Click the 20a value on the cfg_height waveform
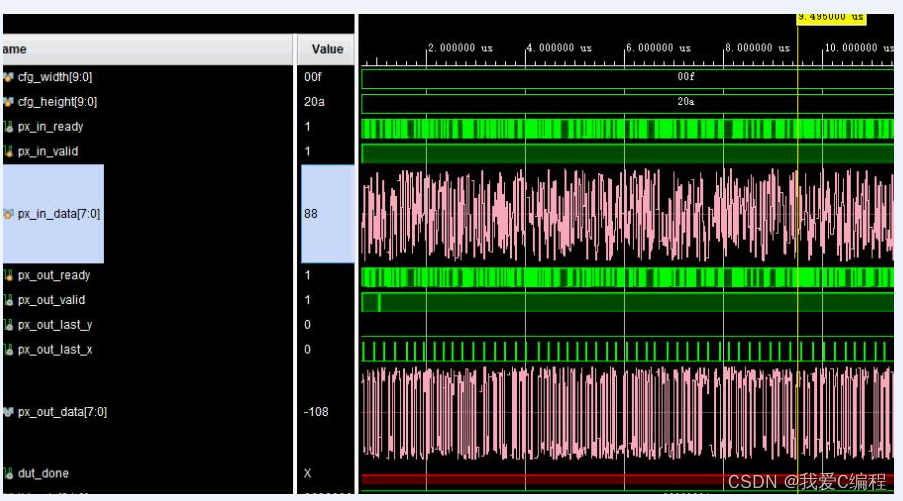 coord(685,102)
